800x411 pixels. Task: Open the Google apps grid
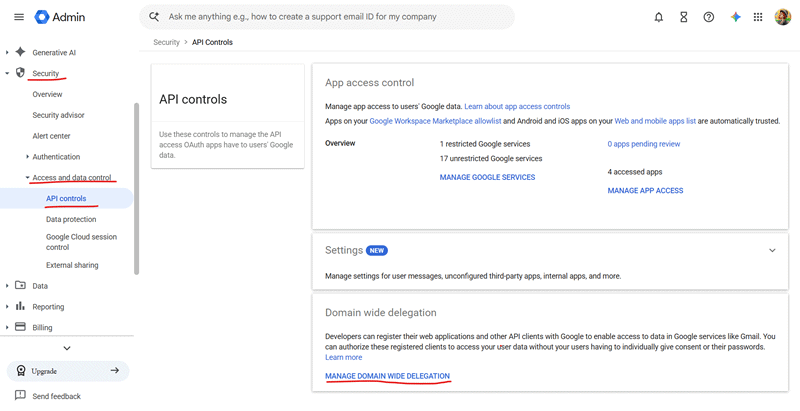pyautogui.click(x=758, y=17)
